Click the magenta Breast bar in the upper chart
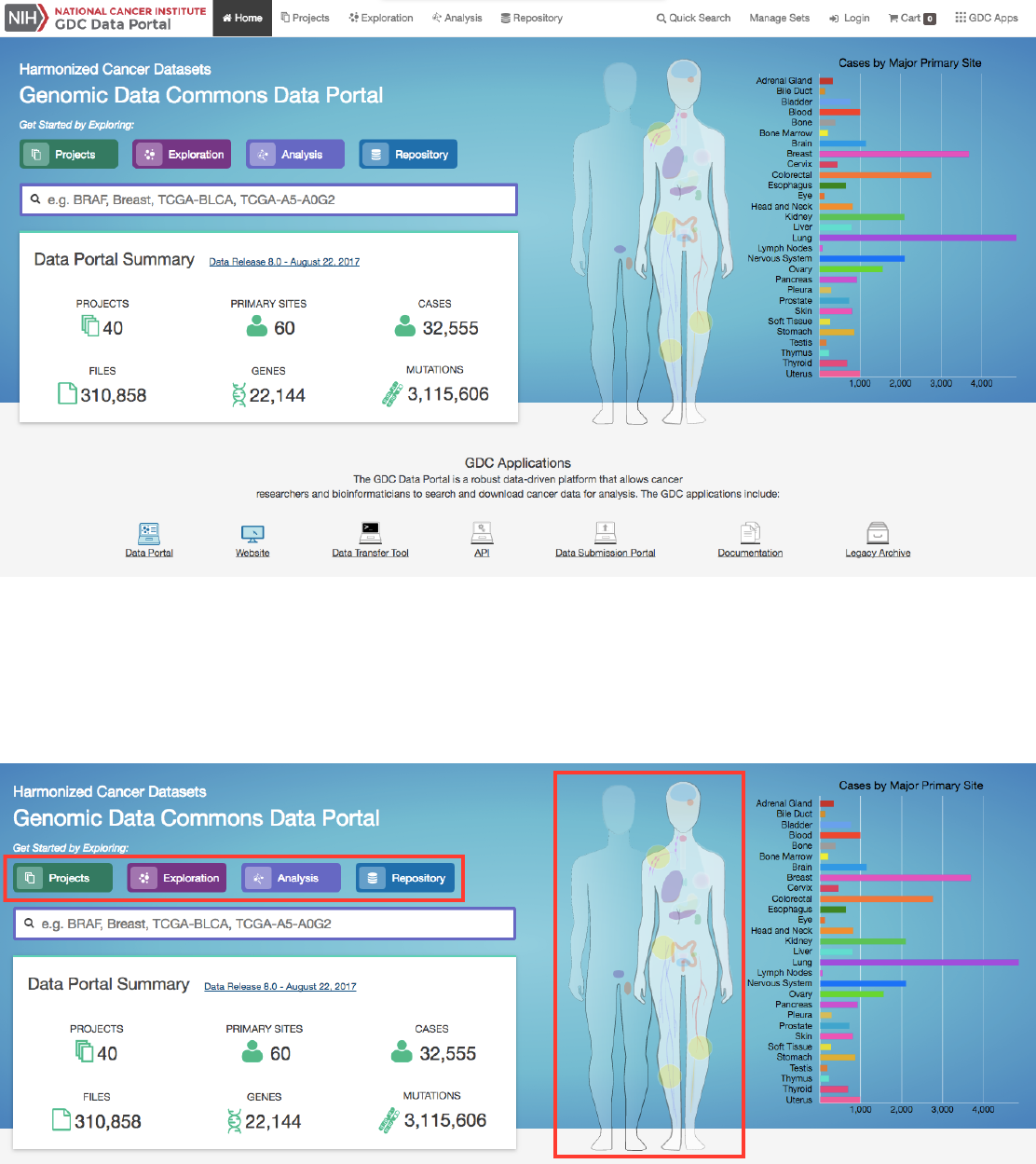 pos(894,154)
